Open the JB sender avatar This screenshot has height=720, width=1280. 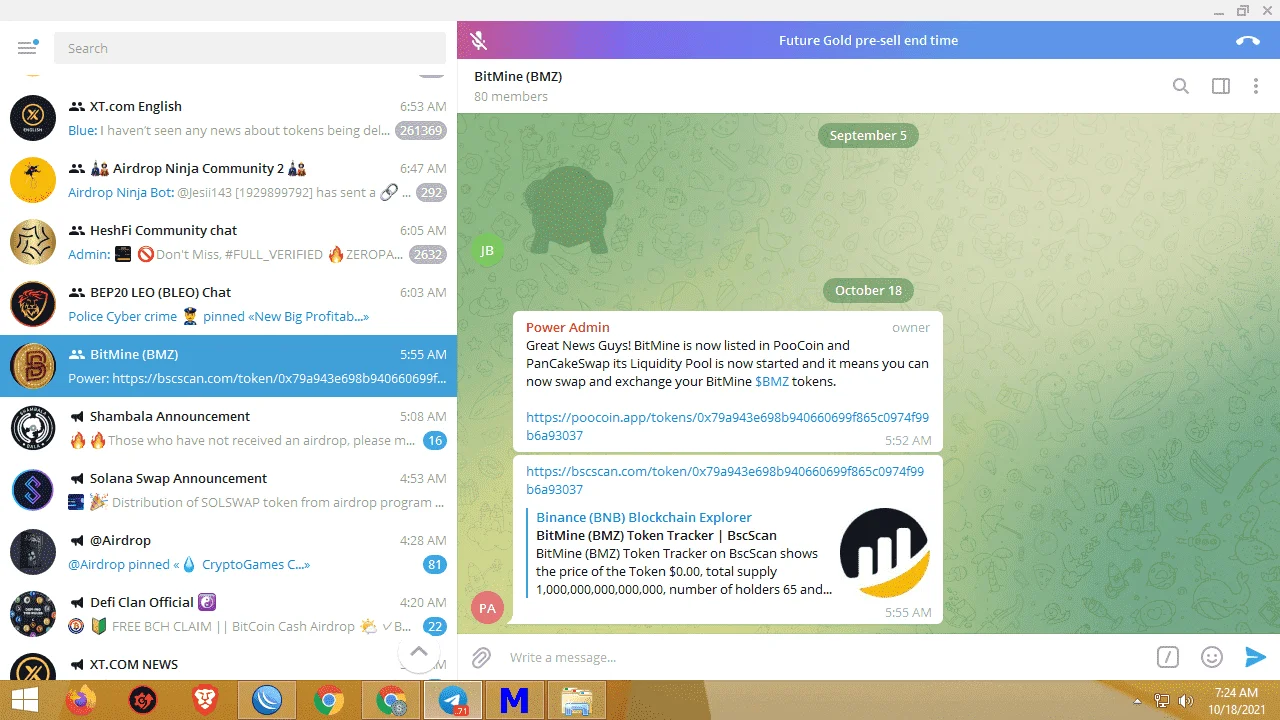point(487,250)
